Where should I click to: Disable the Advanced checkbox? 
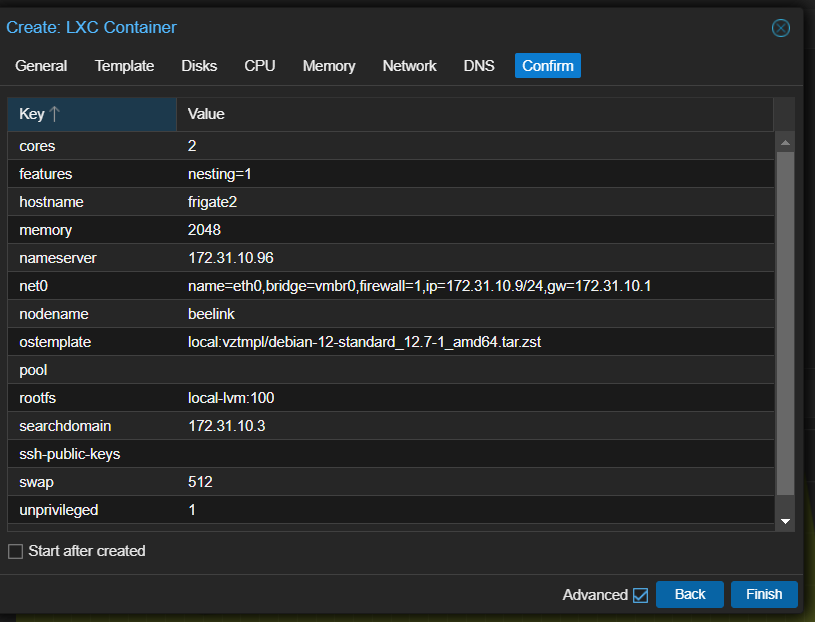point(639,594)
